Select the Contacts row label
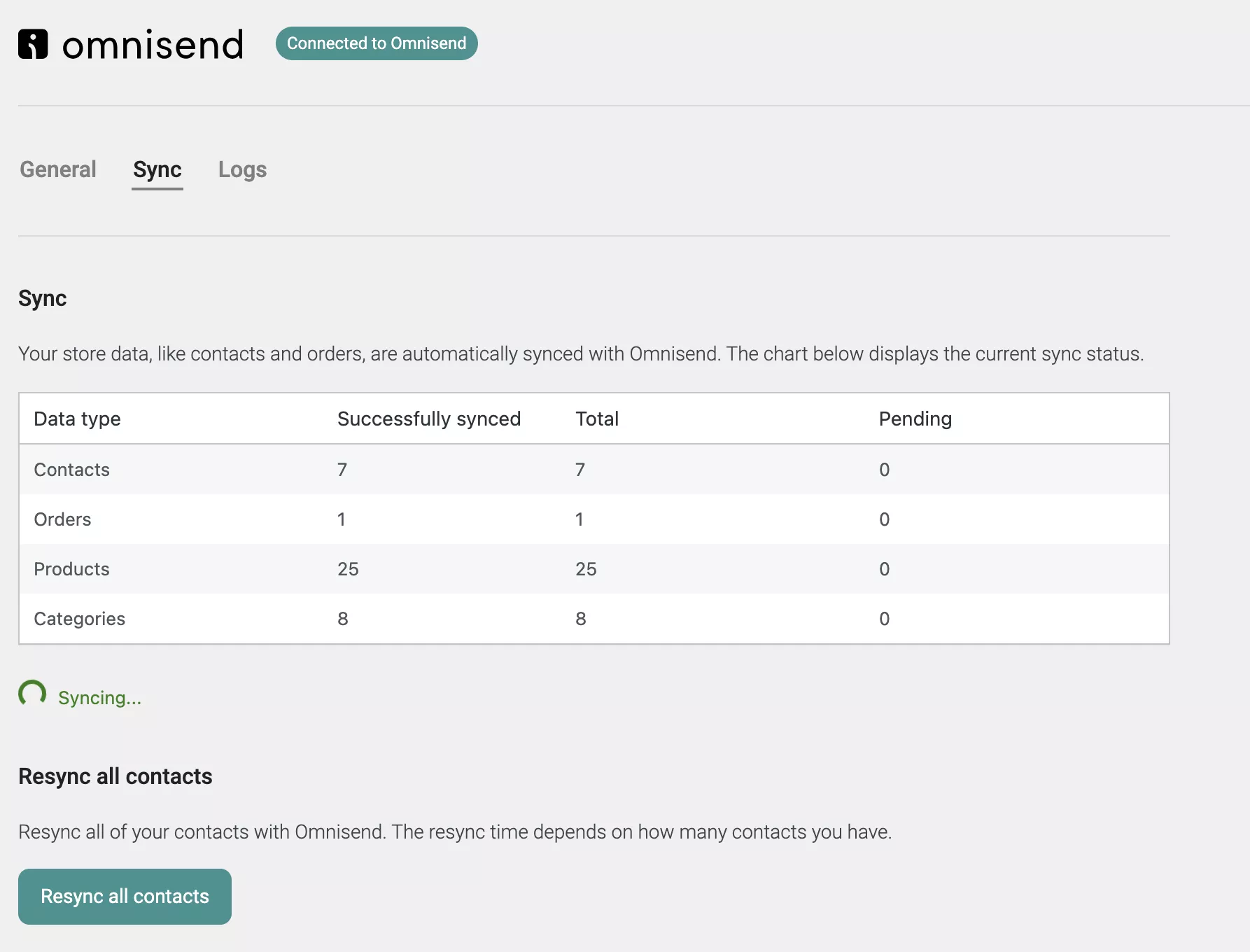 pyautogui.click(x=71, y=470)
